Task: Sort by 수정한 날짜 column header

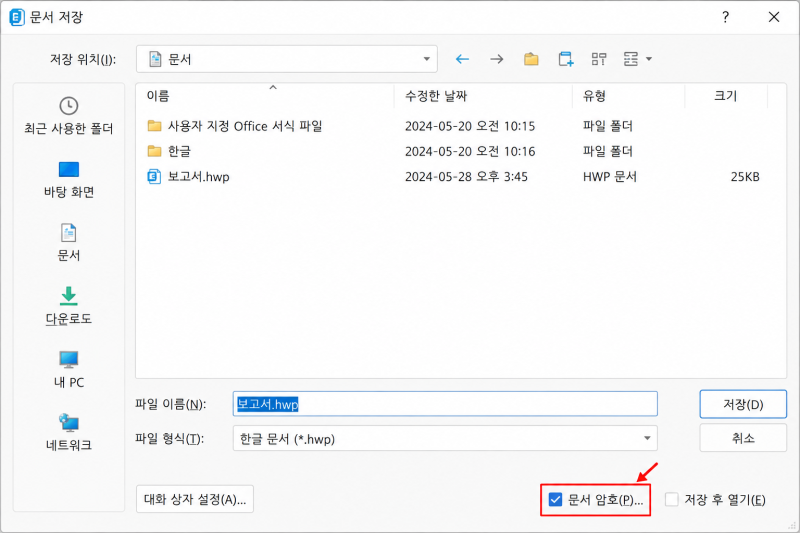Action: (x=483, y=96)
